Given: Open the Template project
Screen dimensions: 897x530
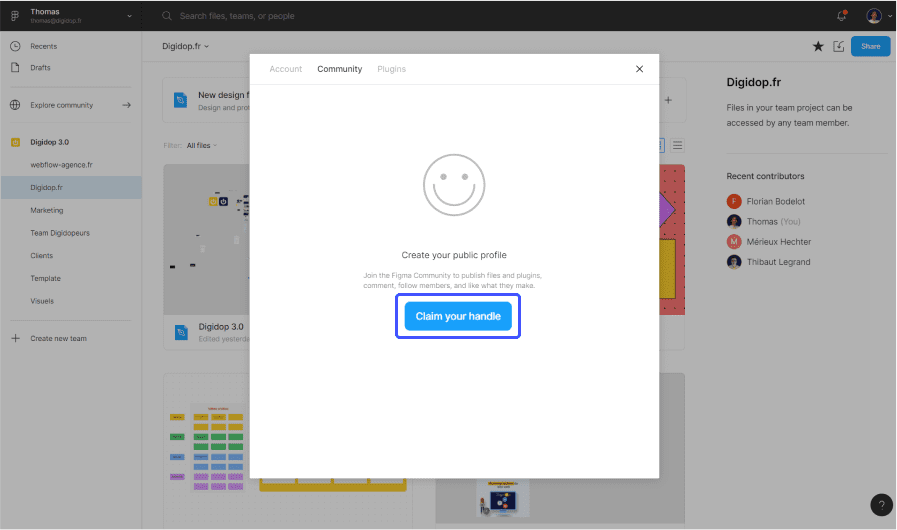Looking at the screenshot, I should (x=46, y=278).
